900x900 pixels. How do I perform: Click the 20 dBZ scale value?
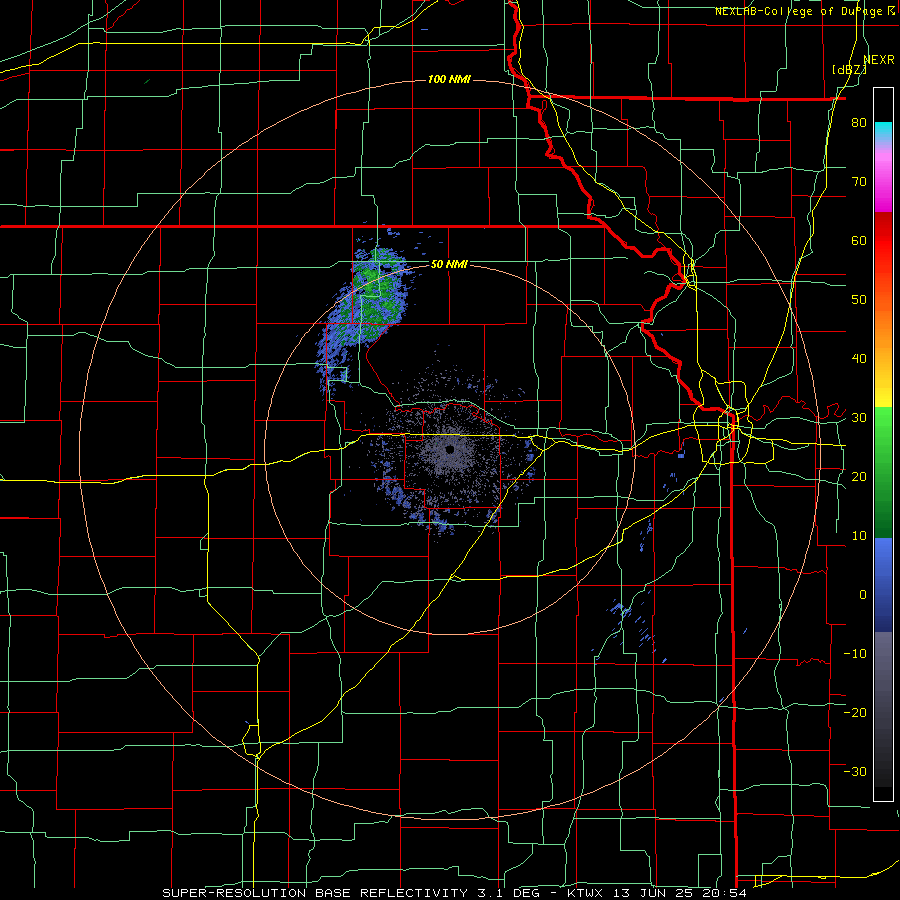point(859,476)
